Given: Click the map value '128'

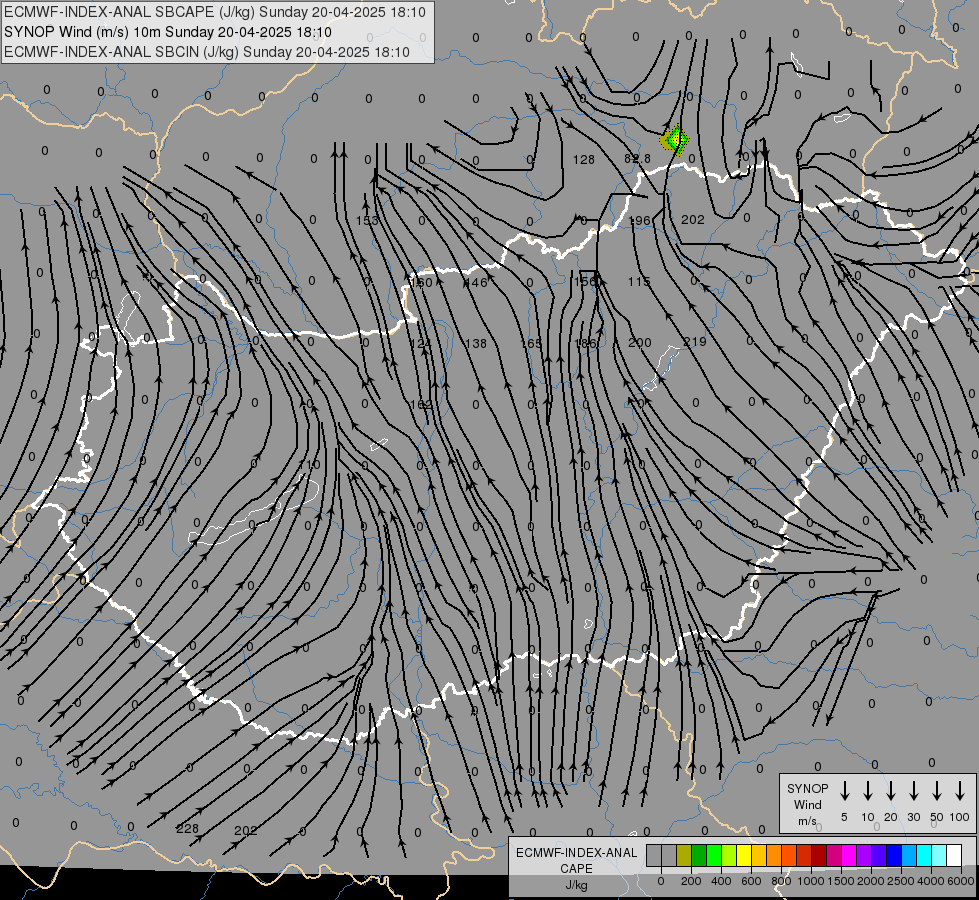Looking at the screenshot, I should (x=584, y=159).
